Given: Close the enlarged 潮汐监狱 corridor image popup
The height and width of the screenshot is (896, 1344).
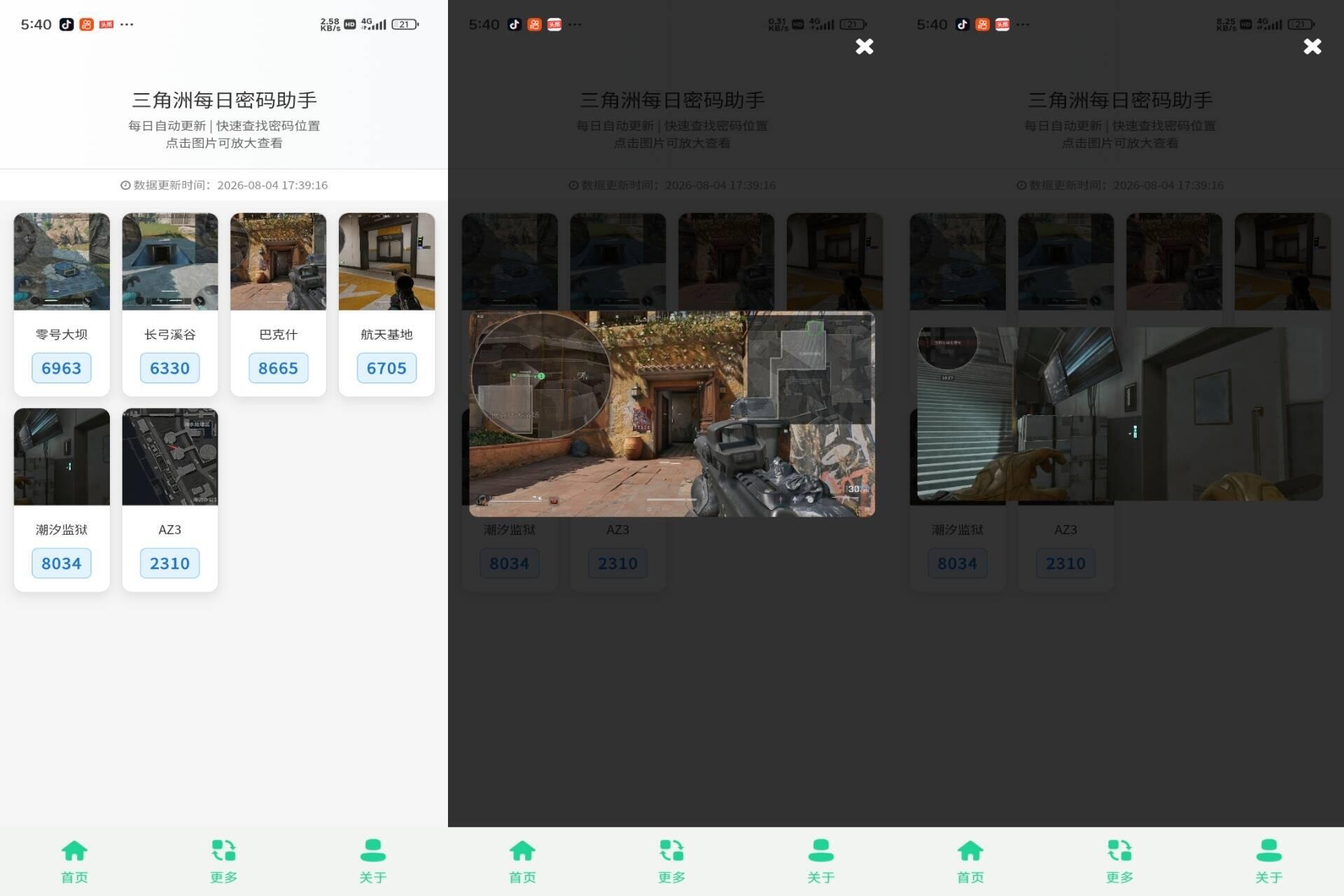Looking at the screenshot, I should click(x=1312, y=46).
